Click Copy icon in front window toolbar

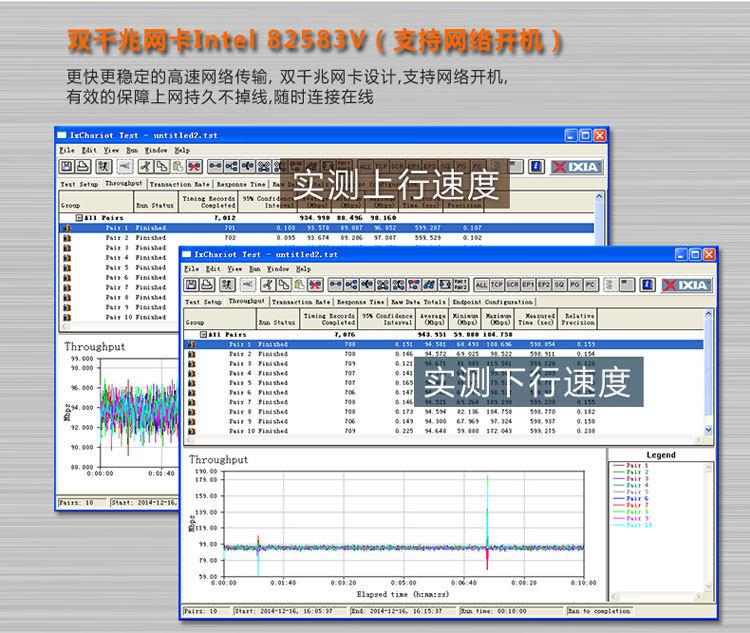[284, 285]
